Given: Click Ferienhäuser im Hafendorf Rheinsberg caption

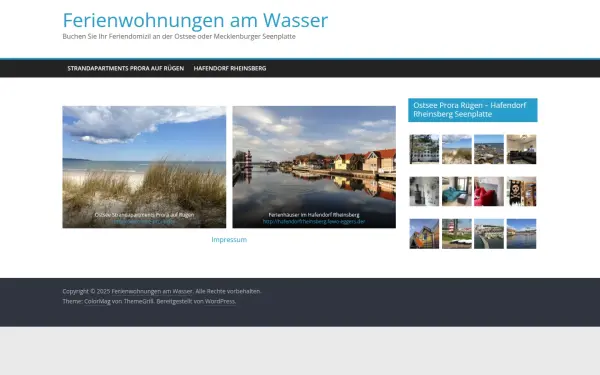Looking at the screenshot, I should 314,215.
